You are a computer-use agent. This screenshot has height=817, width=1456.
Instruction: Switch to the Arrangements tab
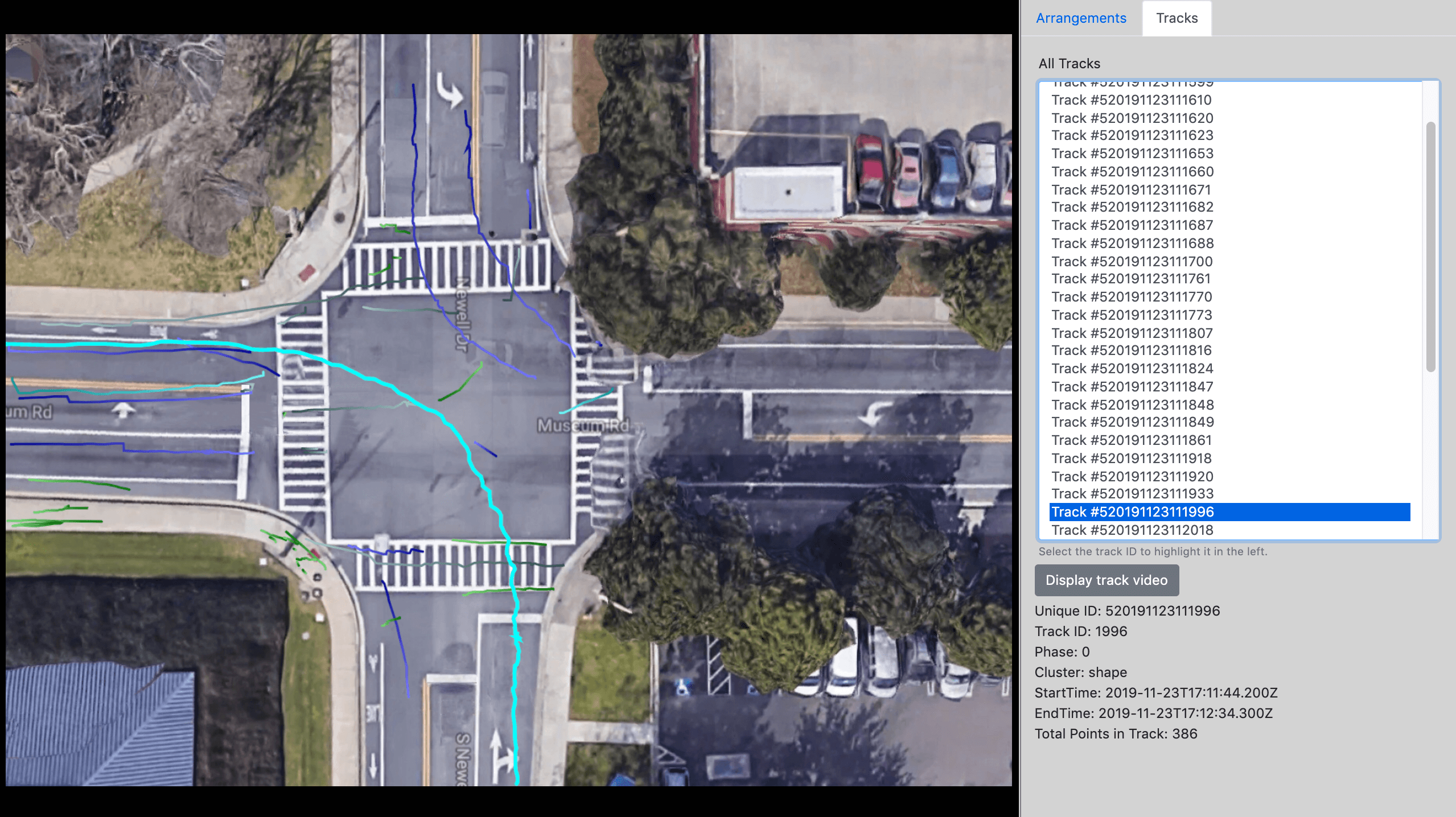click(1080, 18)
